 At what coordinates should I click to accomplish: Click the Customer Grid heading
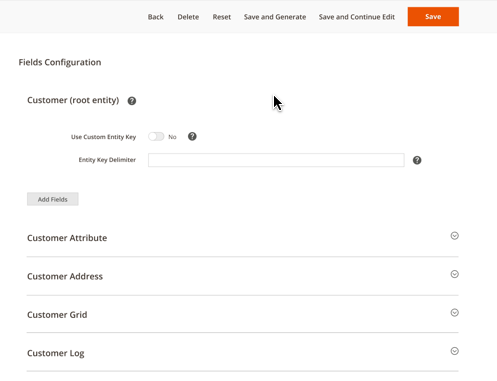point(57,315)
